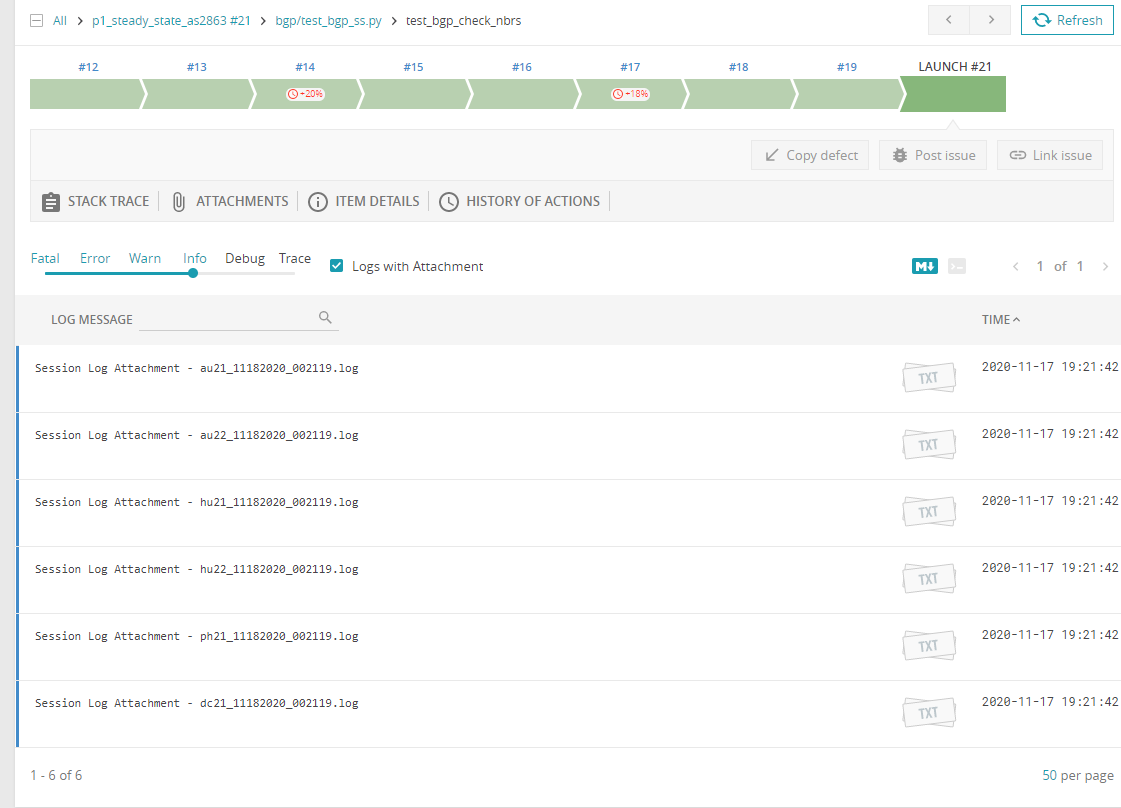
Task: Expand launch #14 showing +20% badge
Action: [305, 93]
